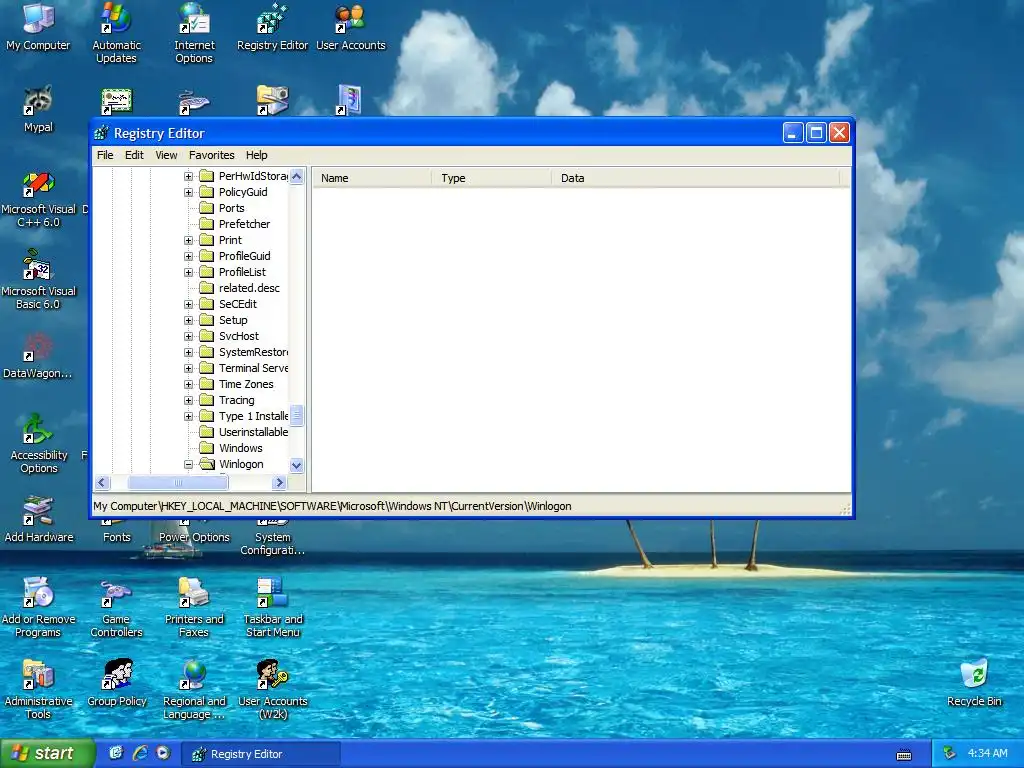Expand the ProfileList key
This screenshot has width=1024, height=768.
point(188,272)
